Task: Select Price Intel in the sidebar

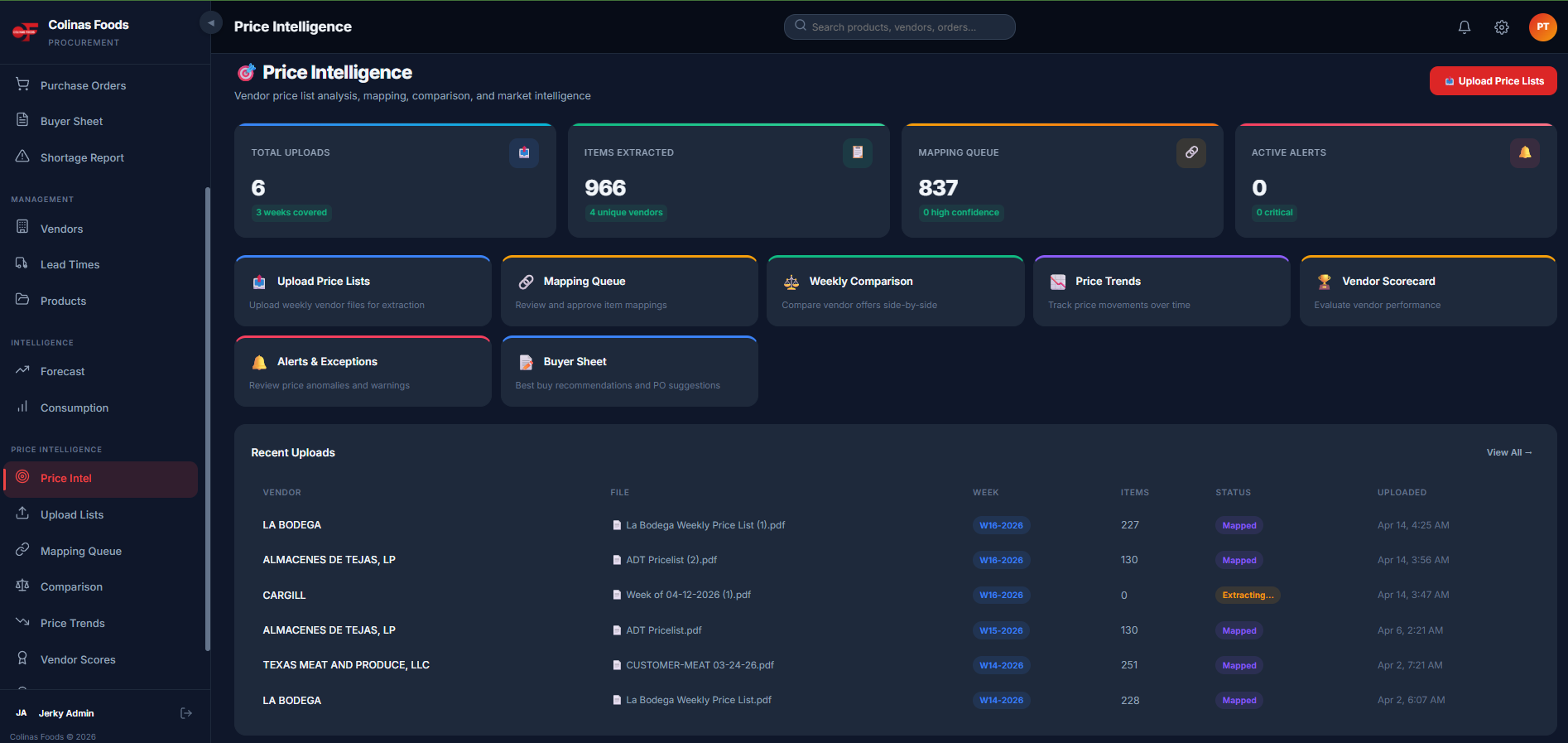Action: (101, 479)
